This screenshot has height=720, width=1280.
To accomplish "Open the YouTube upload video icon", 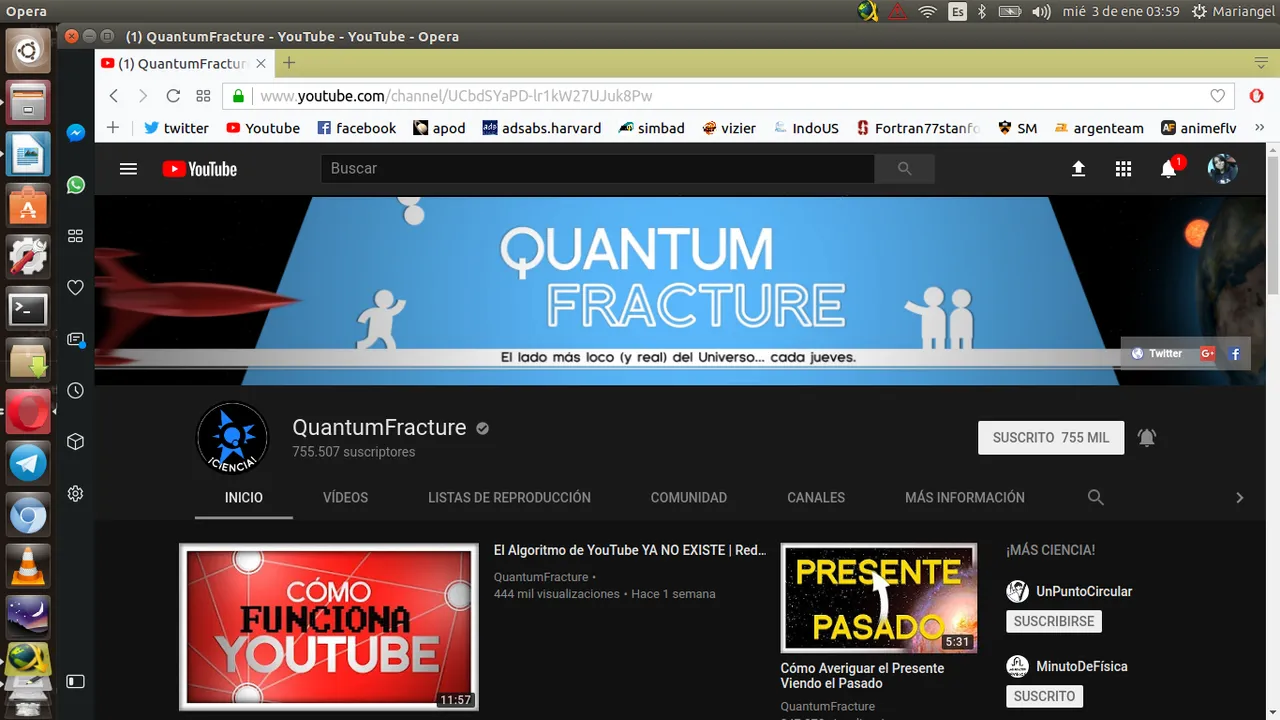I will pos(1078,169).
